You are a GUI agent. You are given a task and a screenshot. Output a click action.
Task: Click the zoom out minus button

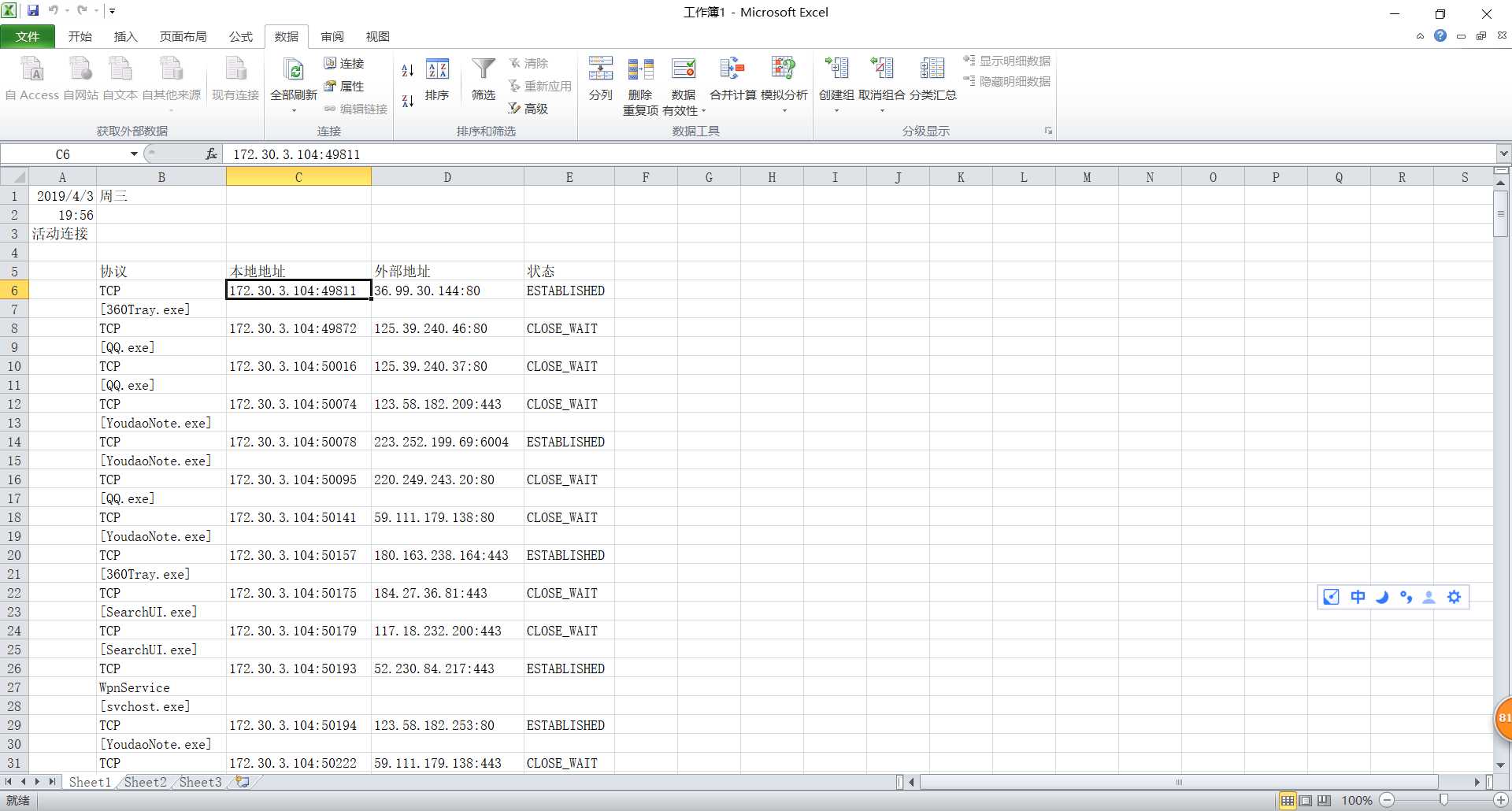point(1387,800)
